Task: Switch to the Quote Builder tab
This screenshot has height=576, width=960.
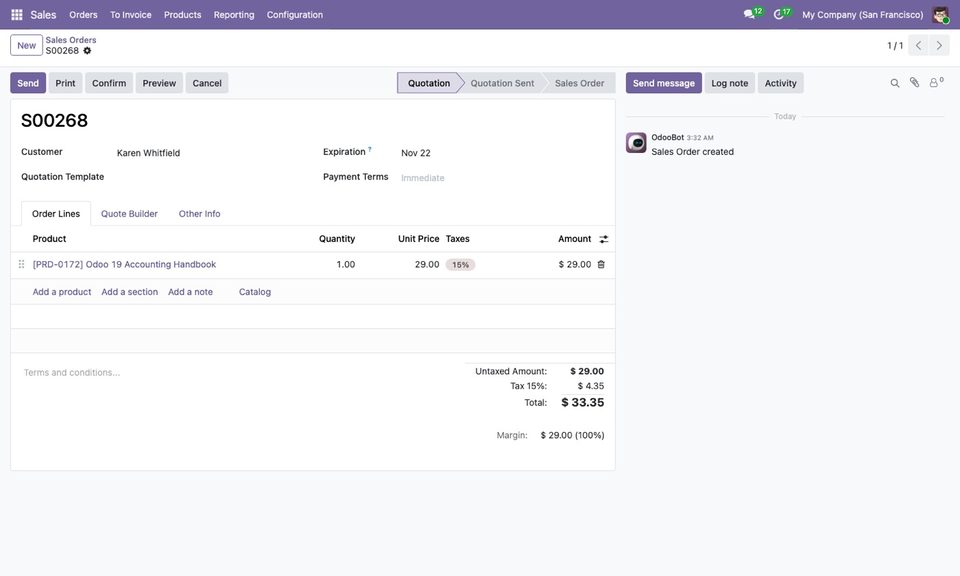Action: click(x=129, y=214)
